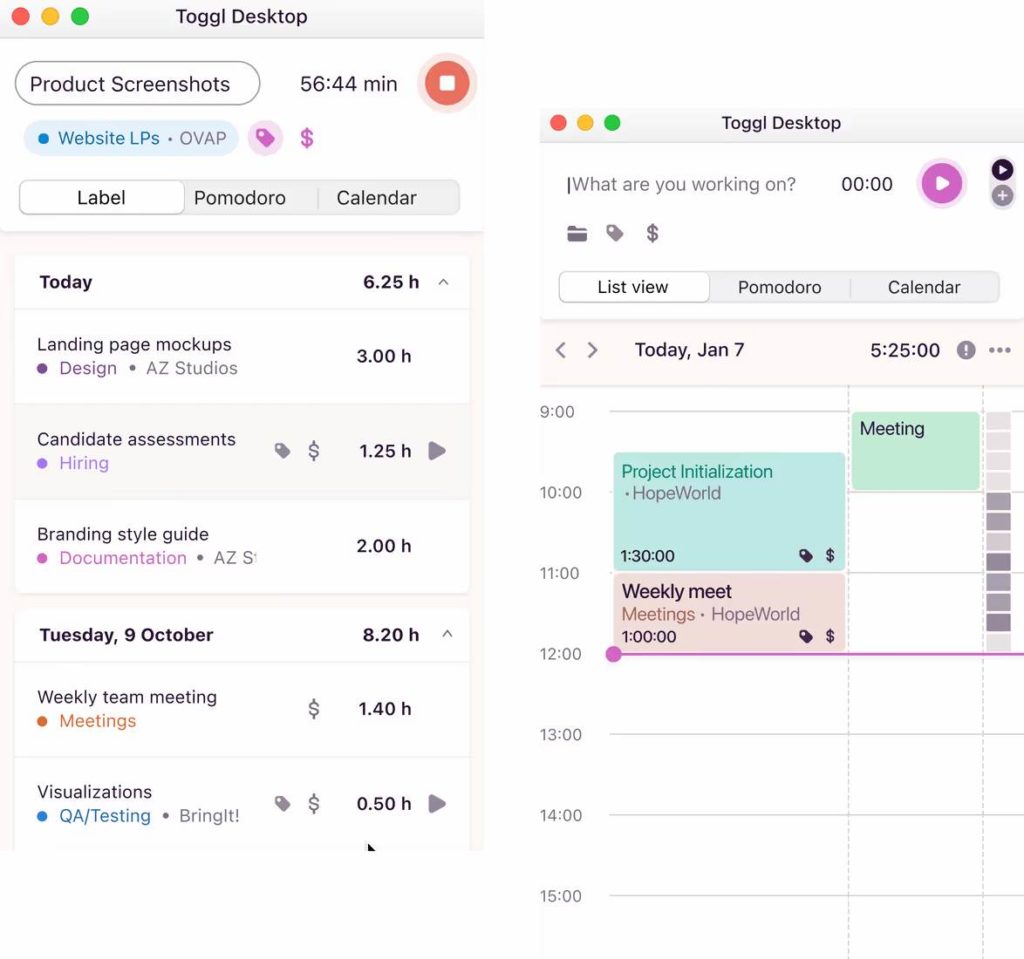Click the Meetings project label in list

(x=97, y=721)
